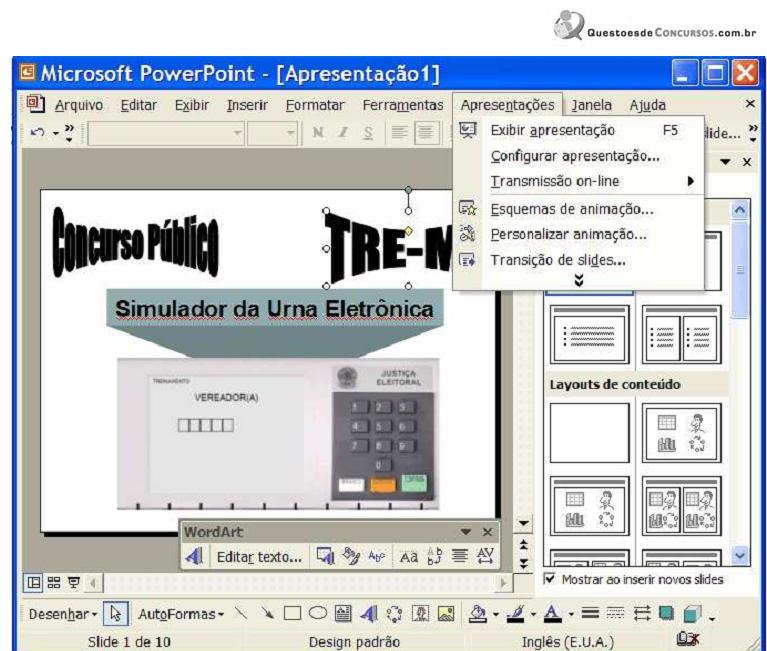Select the Line drawing tool
Image resolution: width=767 pixels, height=651 pixels.
pos(241,613)
